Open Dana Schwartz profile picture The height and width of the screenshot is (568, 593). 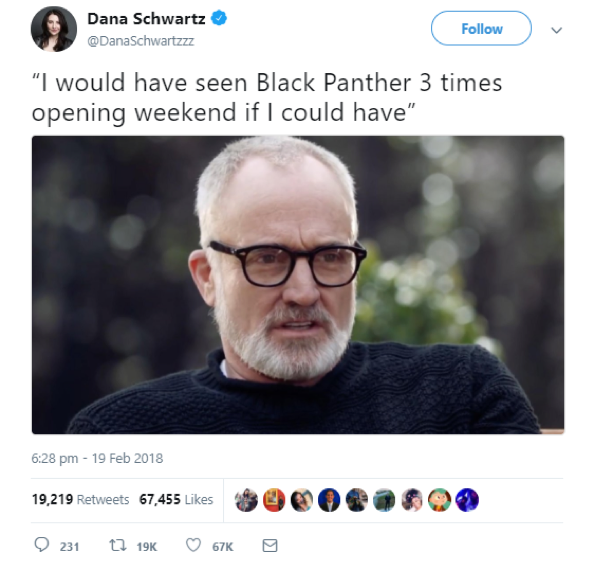tap(54, 29)
